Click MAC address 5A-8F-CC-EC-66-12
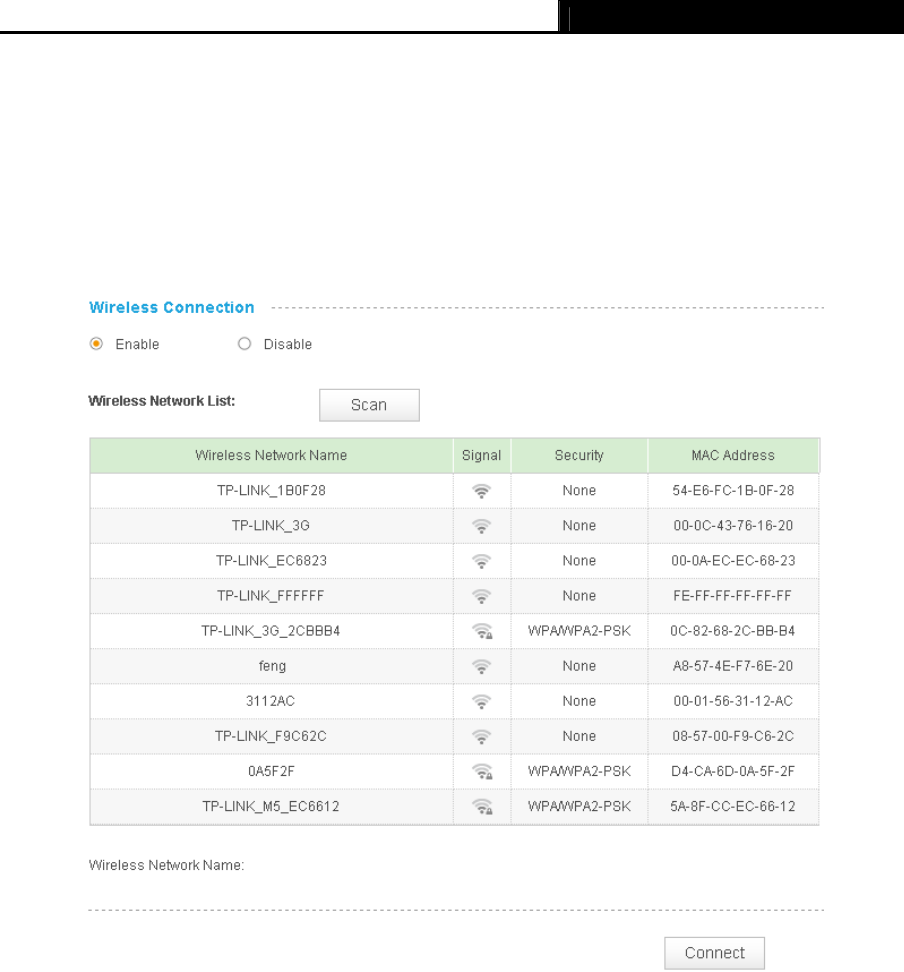 732,806
